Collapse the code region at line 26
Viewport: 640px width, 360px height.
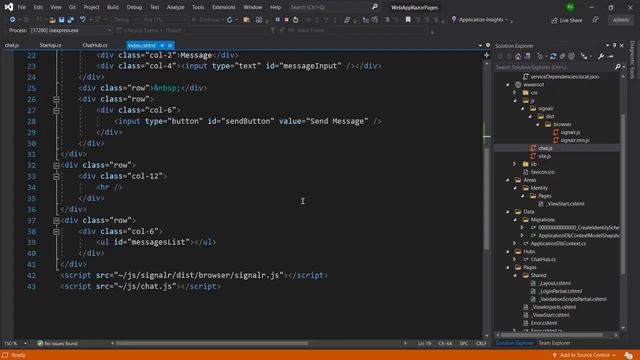(x=56, y=99)
